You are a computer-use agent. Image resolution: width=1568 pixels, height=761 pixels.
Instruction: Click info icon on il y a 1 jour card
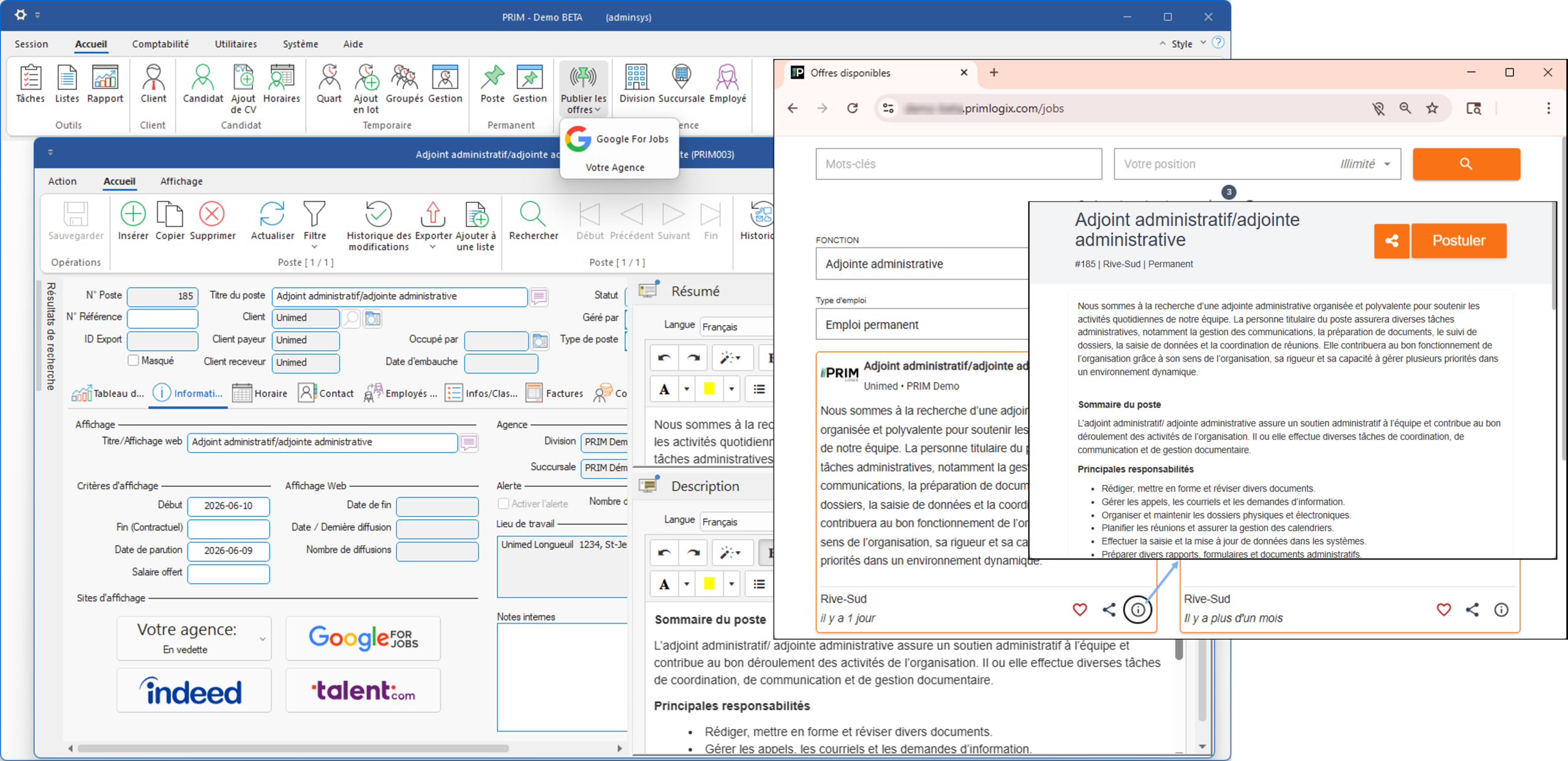(1137, 610)
